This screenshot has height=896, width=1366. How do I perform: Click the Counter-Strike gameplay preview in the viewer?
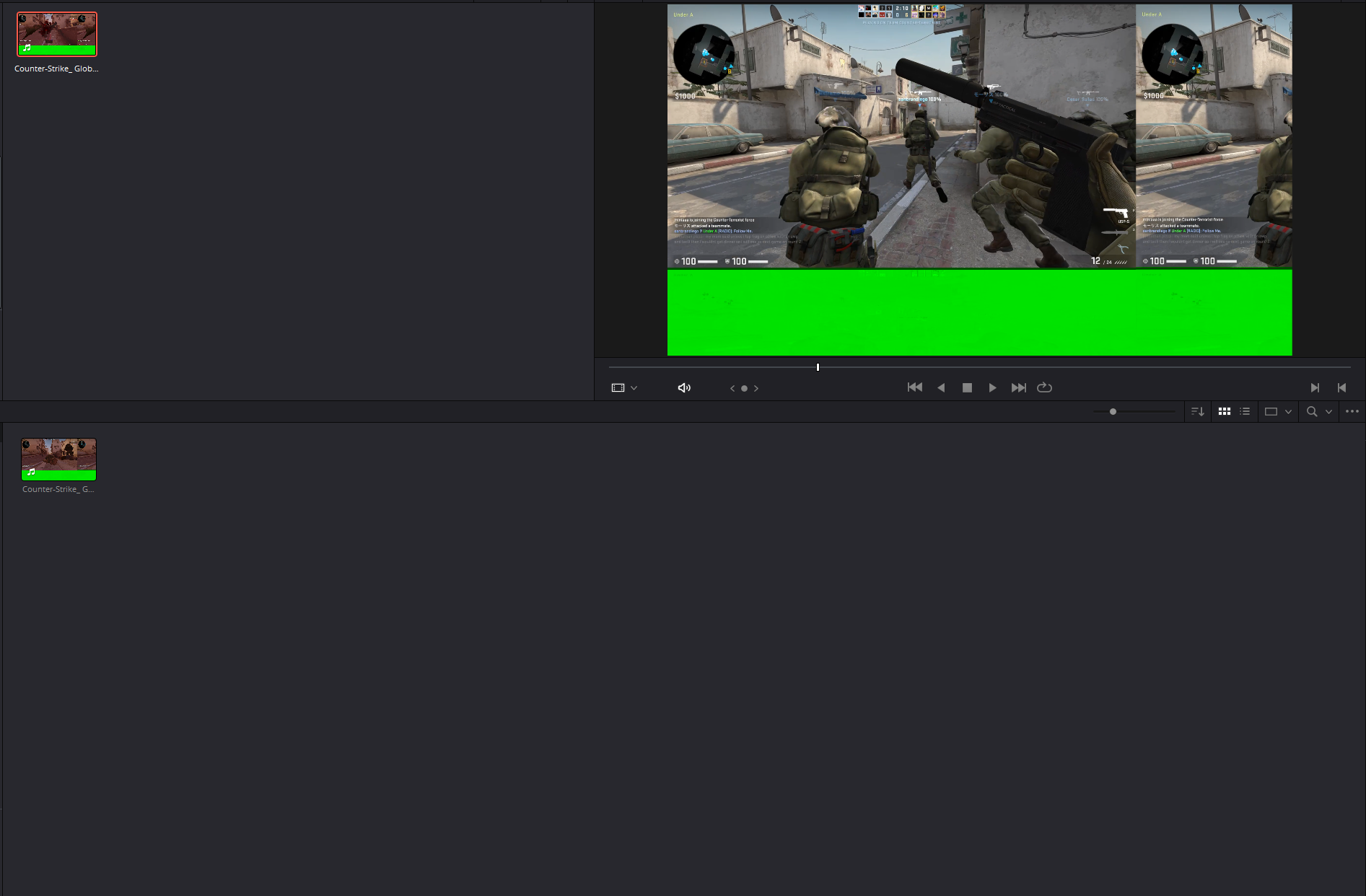[x=979, y=180]
